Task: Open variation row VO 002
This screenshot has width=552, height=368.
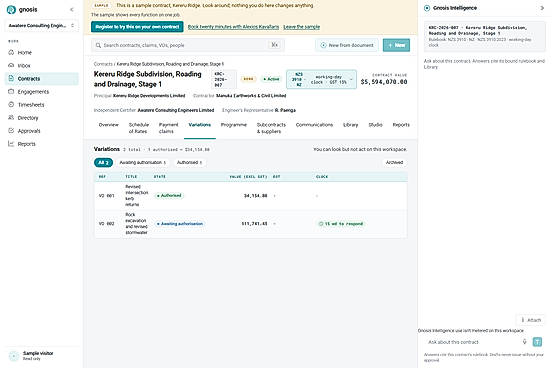Action: [x=251, y=224]
